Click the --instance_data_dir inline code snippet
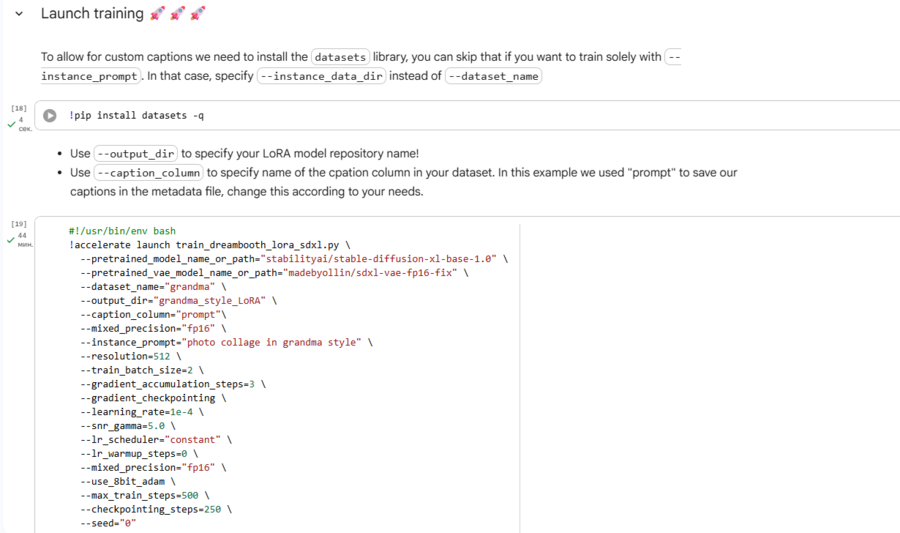 (321, 76)
